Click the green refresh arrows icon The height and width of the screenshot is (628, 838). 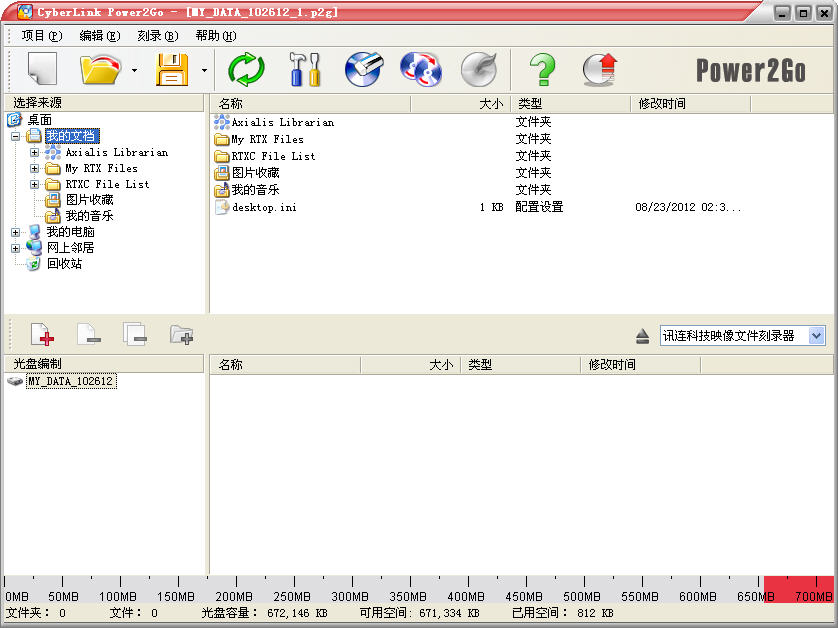[246, 70]
